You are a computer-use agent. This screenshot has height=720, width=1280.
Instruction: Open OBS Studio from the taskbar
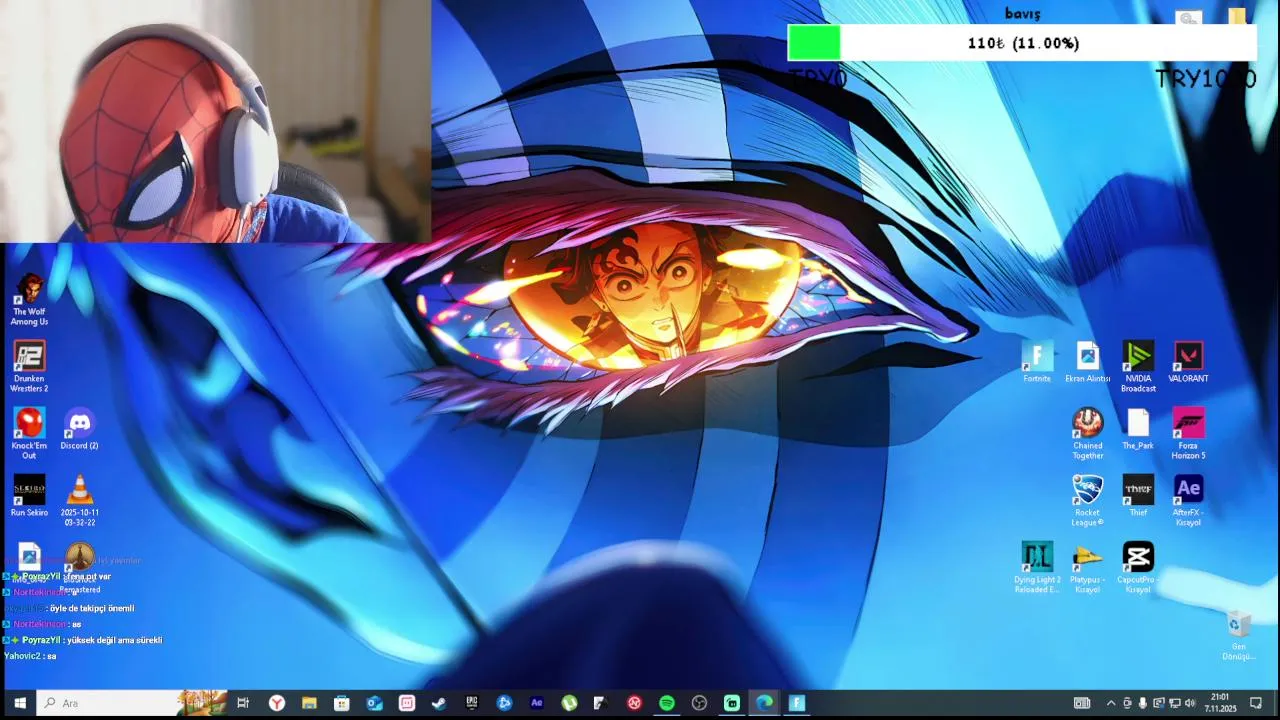(x=699, y=703)
